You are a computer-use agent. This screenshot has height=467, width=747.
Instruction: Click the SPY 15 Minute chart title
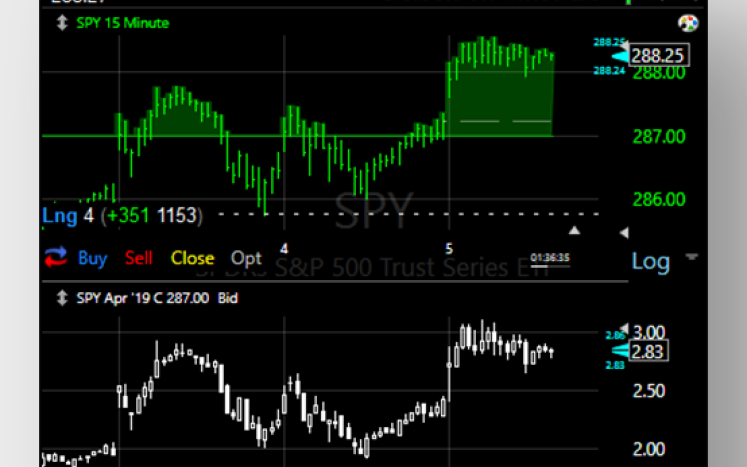tap(122, 23)
